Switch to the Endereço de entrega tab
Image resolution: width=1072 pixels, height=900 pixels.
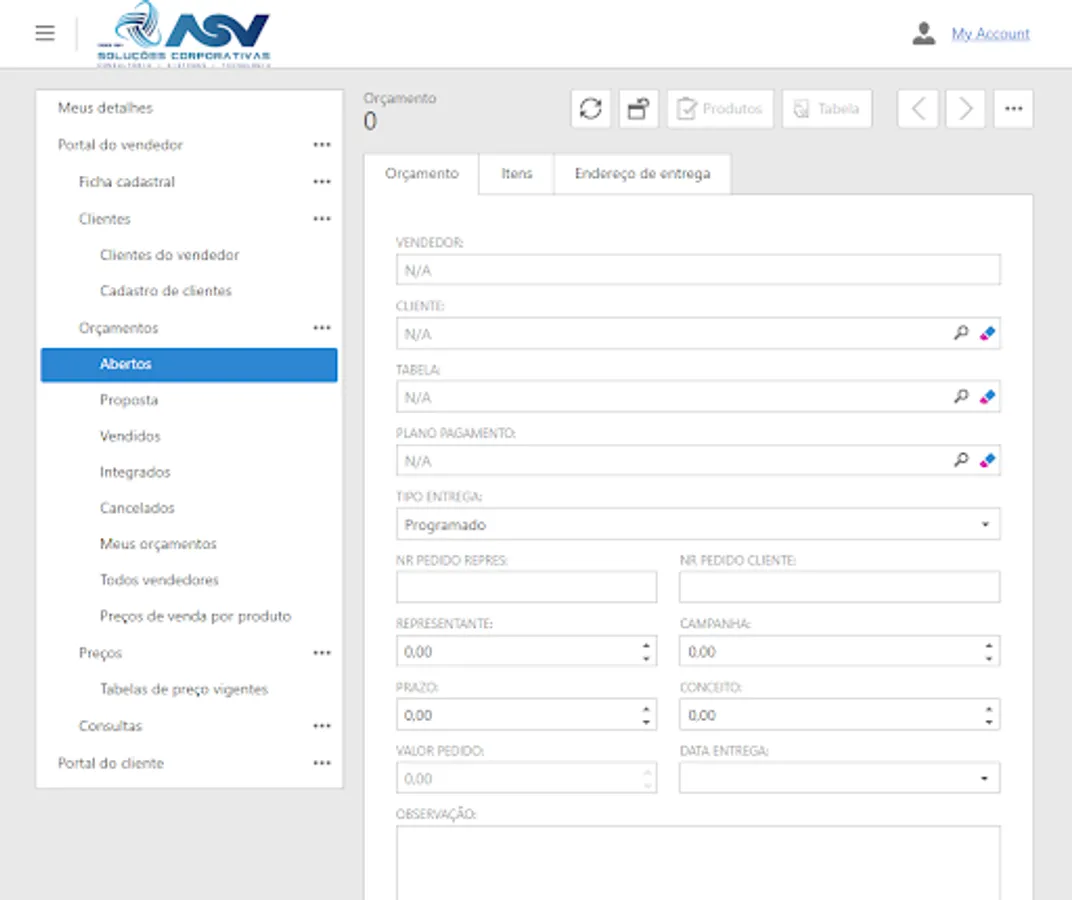click(x=642, y=174)
